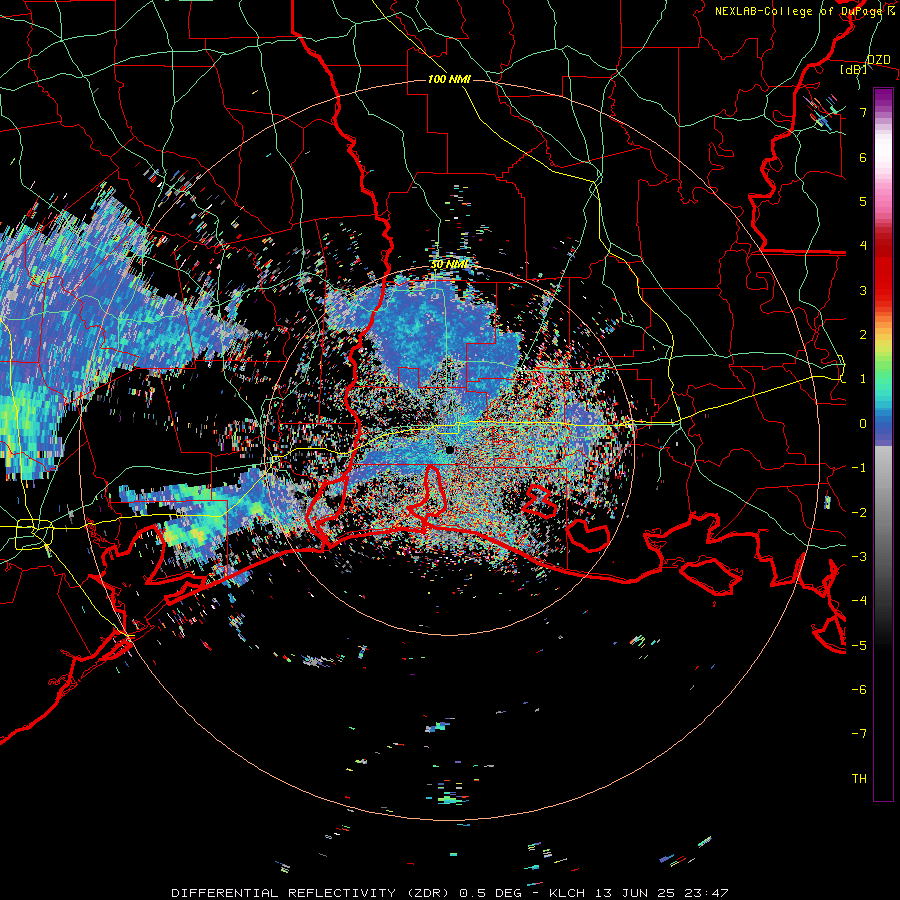Click the green section of the ZDR color bar
Viewport: 900px width, 900px height.
click(x=883, y=373)
